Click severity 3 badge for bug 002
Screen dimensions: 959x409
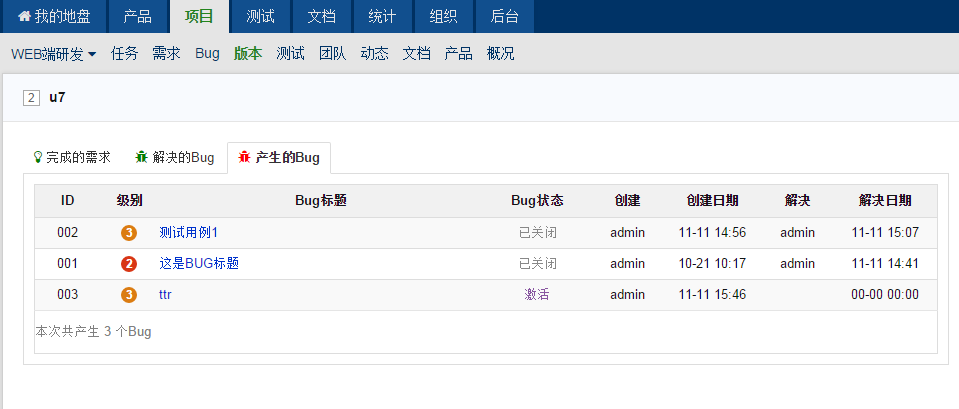pos(129,233)
